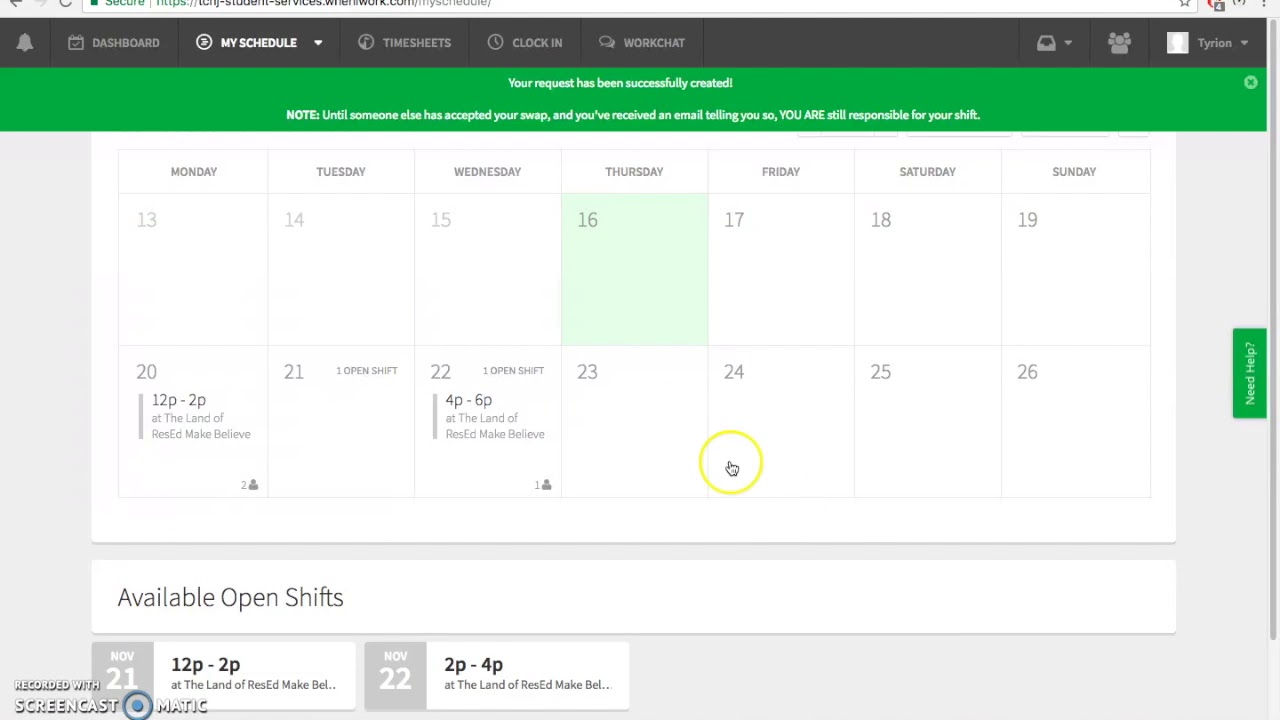1280x720 pixels.
Task: Open the notifications bell
Action: tap(25, 42)
